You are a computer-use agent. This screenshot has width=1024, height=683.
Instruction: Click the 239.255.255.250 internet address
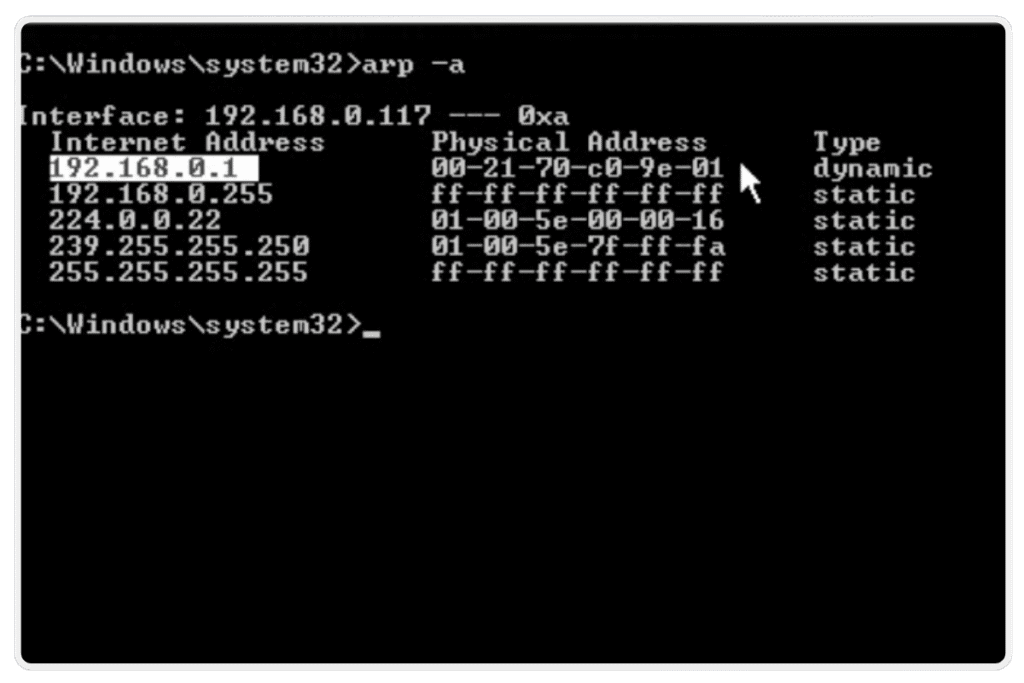point(179,247)
